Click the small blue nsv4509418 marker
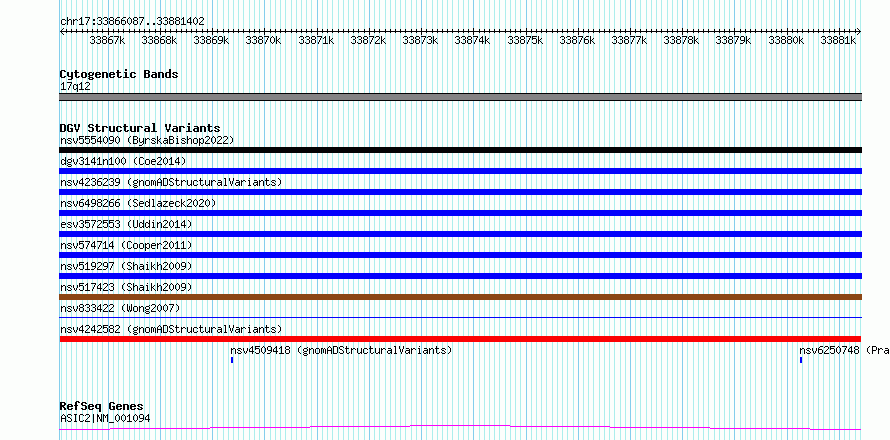The width and height of the screenshot is (890, 440). pos(232,360)
